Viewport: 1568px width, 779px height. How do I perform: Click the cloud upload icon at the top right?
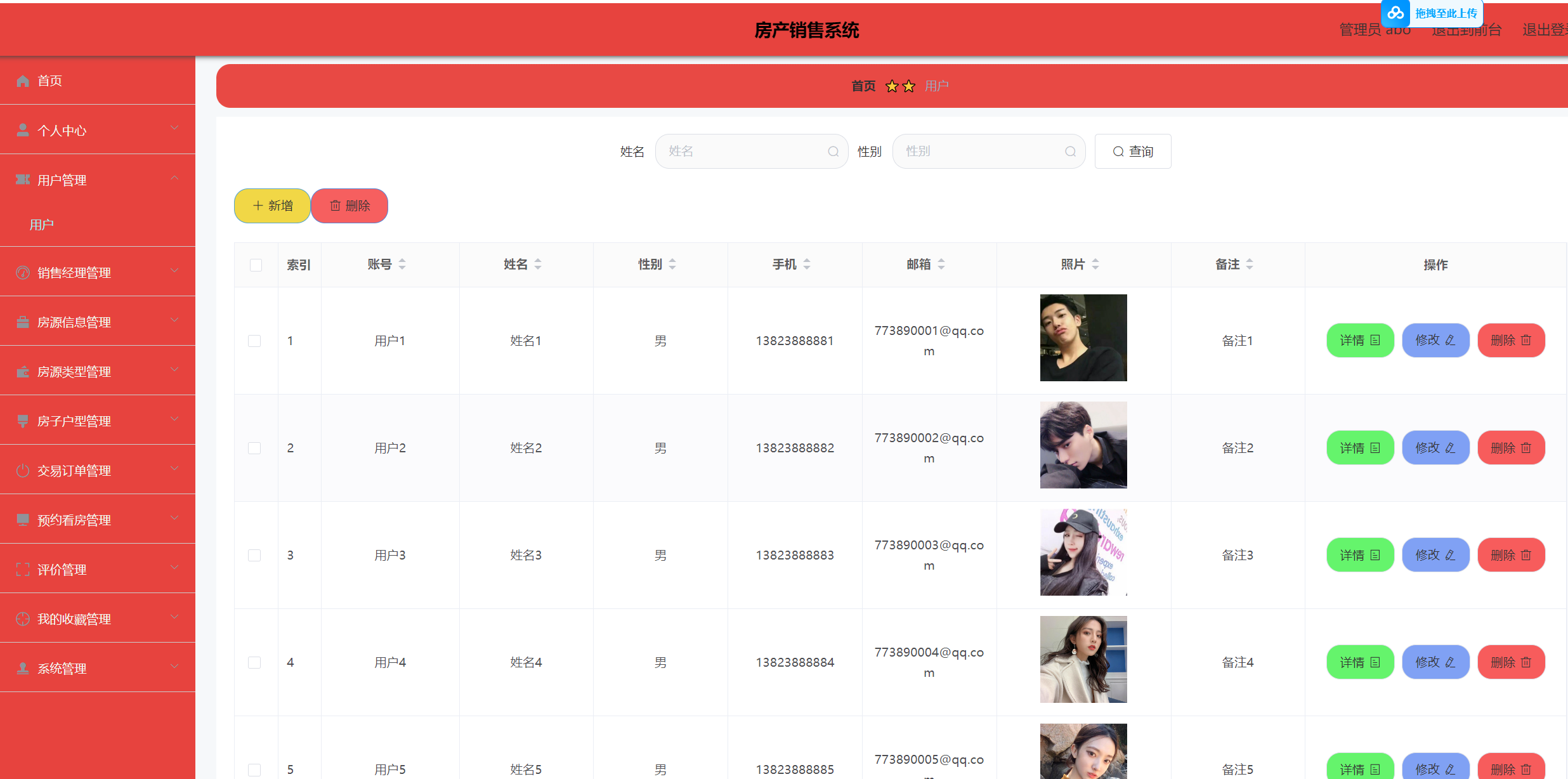click(1395, 13)
